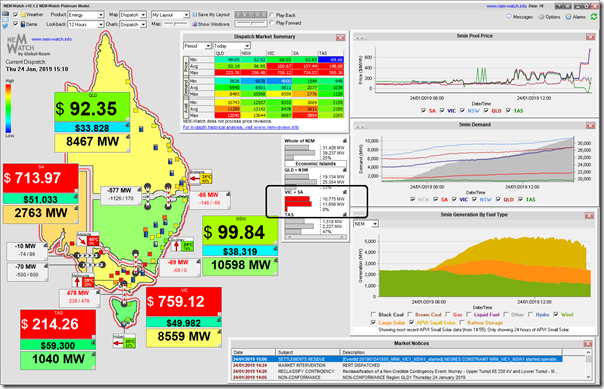Viewport: 604px width, 389px height.
Task: Click Save My Layout
Action: click(x=211, y=15)
